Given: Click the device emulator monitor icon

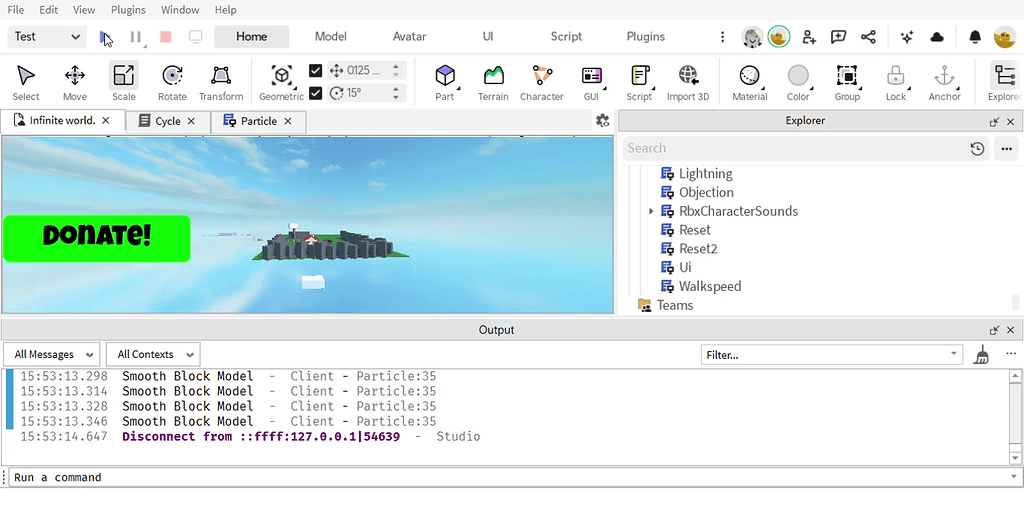Looking at the screenshot, I should [196, 37].
